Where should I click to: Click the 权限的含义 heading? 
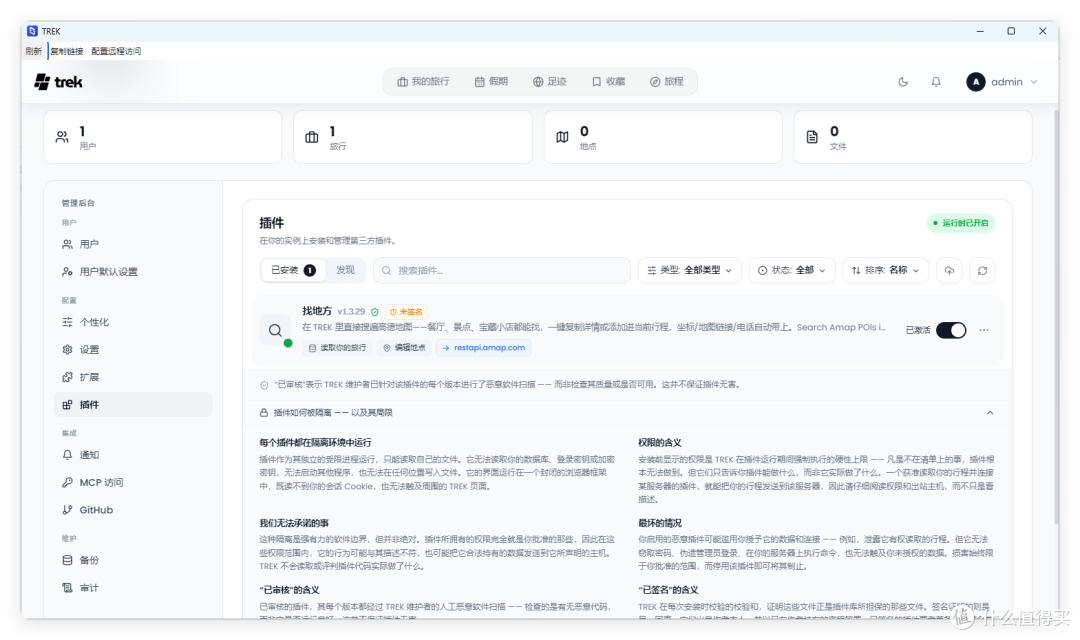click(x=659, y=442)
